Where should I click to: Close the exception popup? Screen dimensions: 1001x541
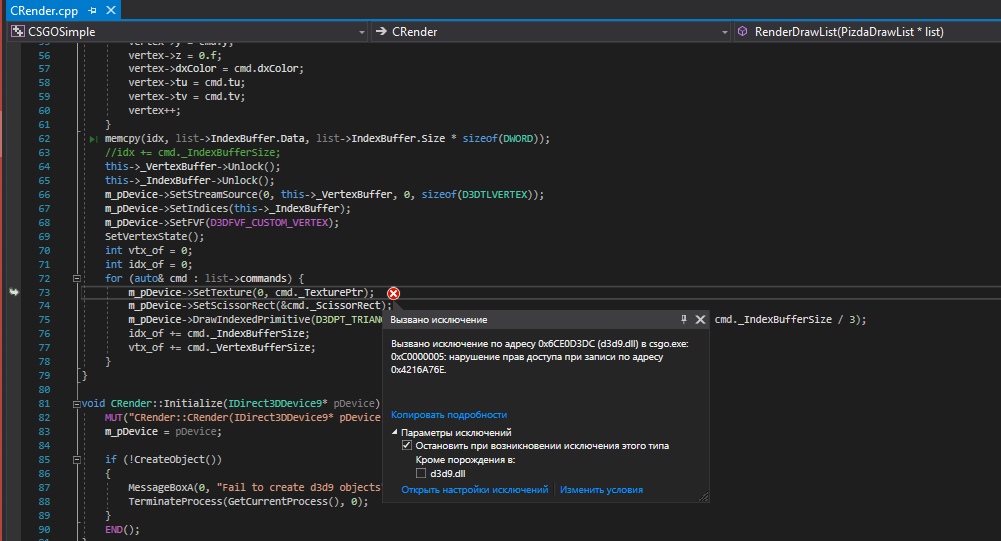click(x=701, y=319)
